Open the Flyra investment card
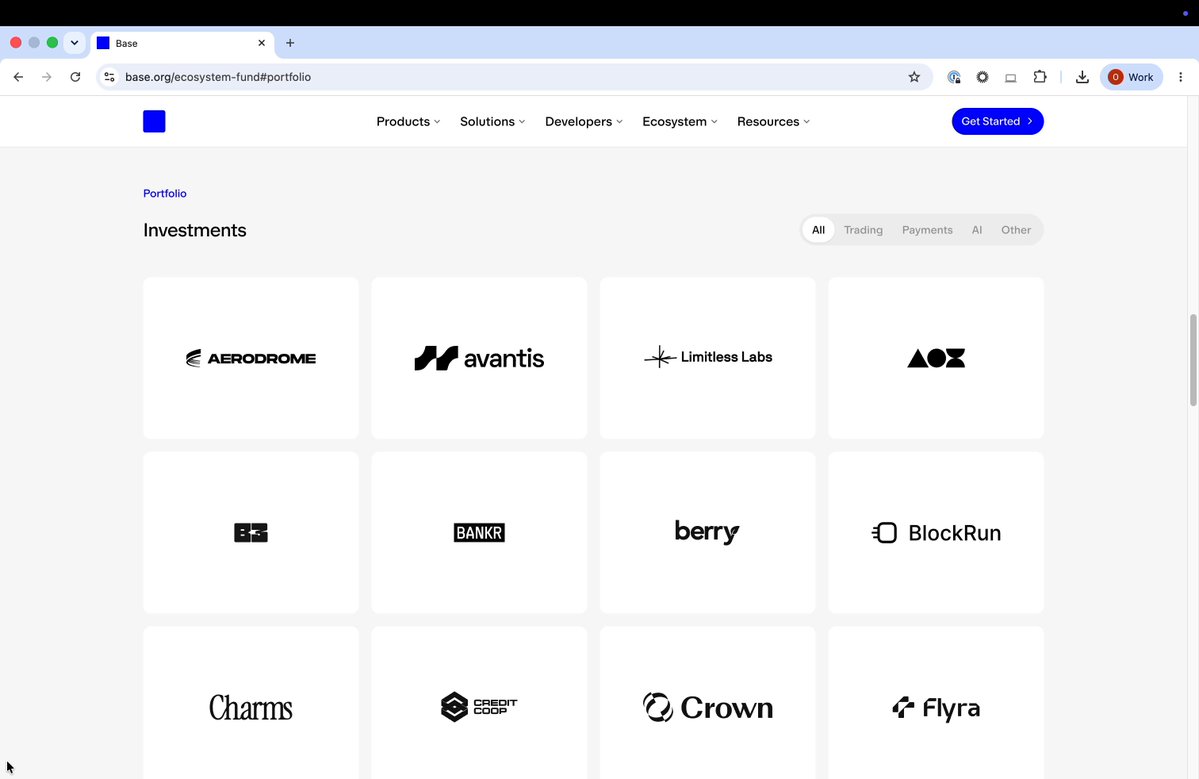 936,703
